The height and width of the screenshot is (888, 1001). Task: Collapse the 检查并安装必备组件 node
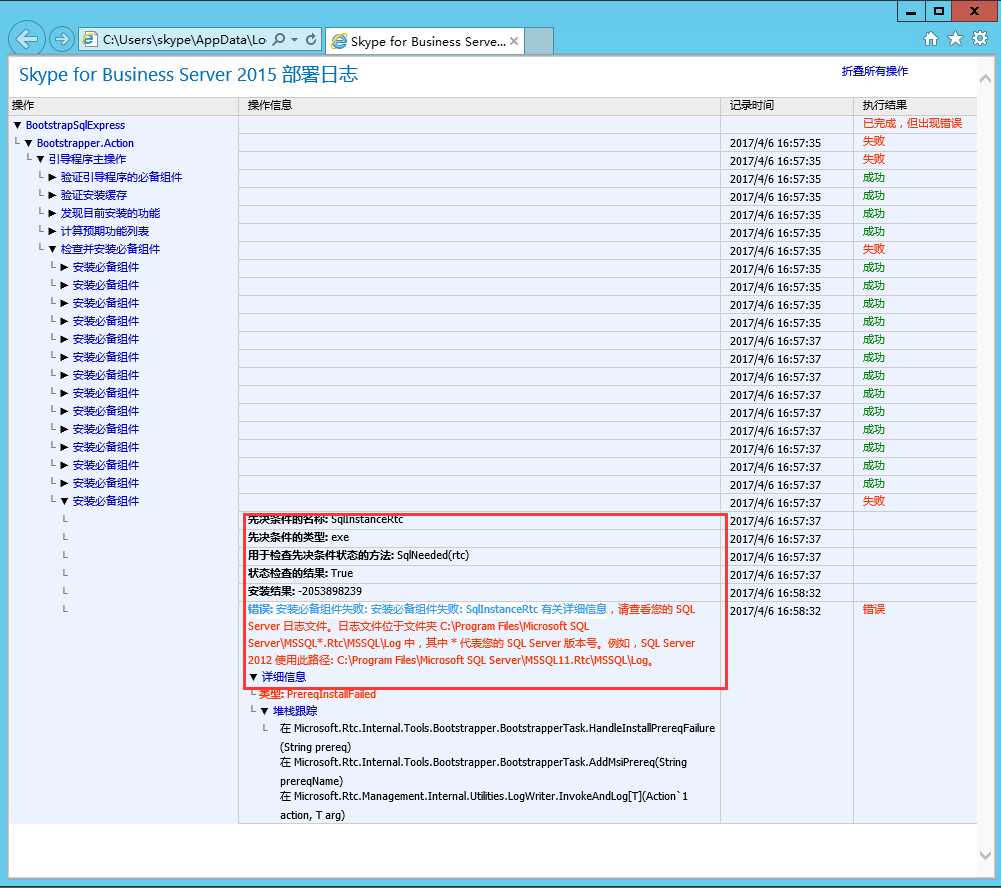(52, 249)
